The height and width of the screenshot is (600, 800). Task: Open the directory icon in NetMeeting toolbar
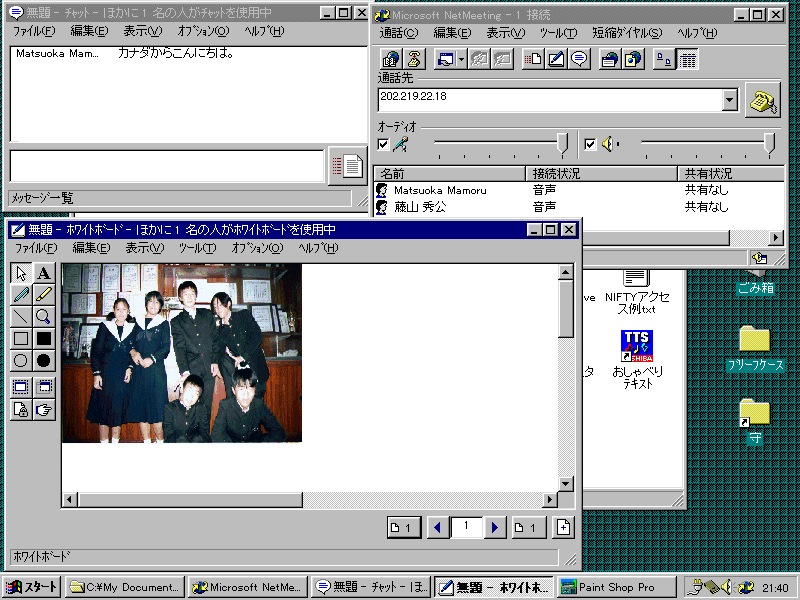(391, 60)
